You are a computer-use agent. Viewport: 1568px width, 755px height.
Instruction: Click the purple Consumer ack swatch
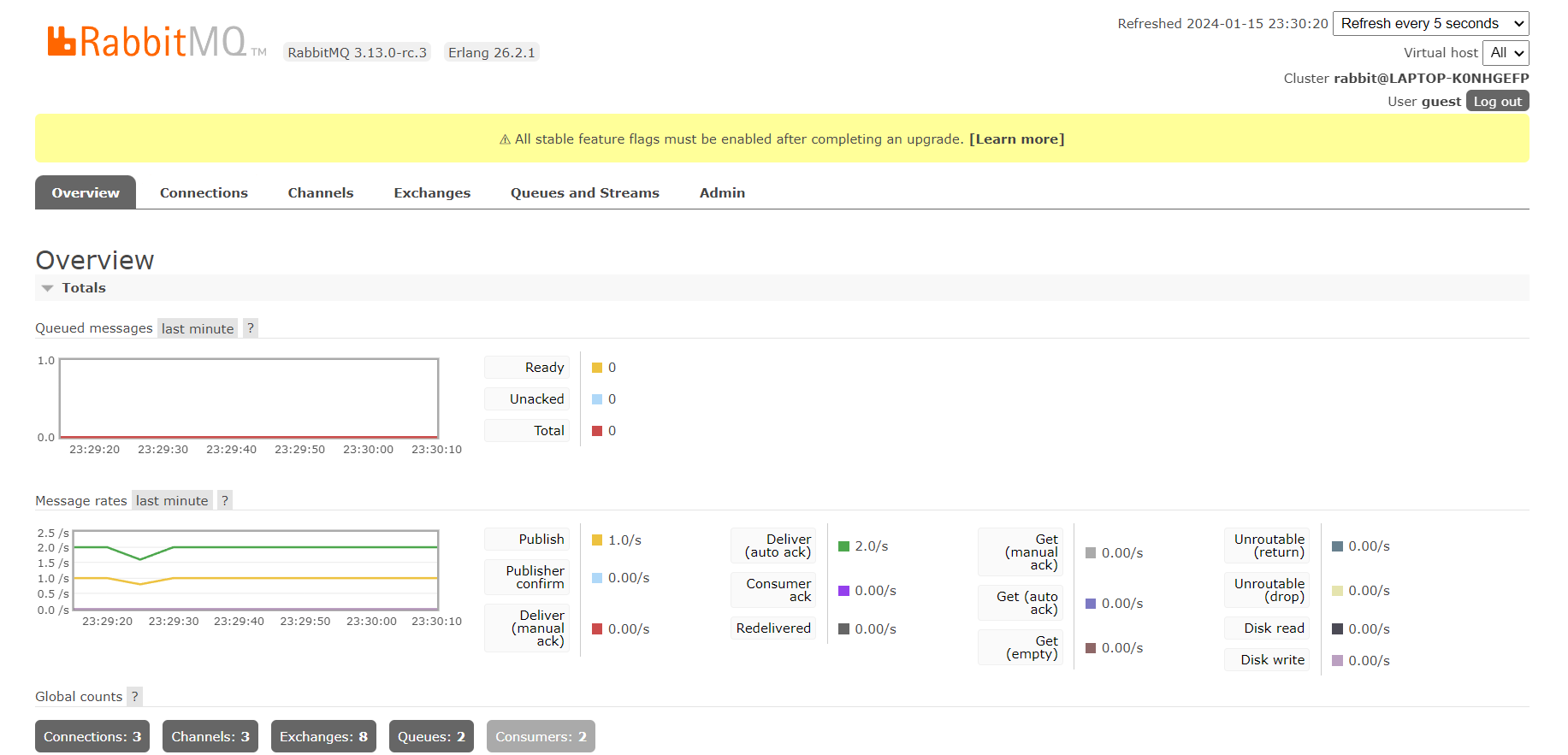tap(843, 591)
